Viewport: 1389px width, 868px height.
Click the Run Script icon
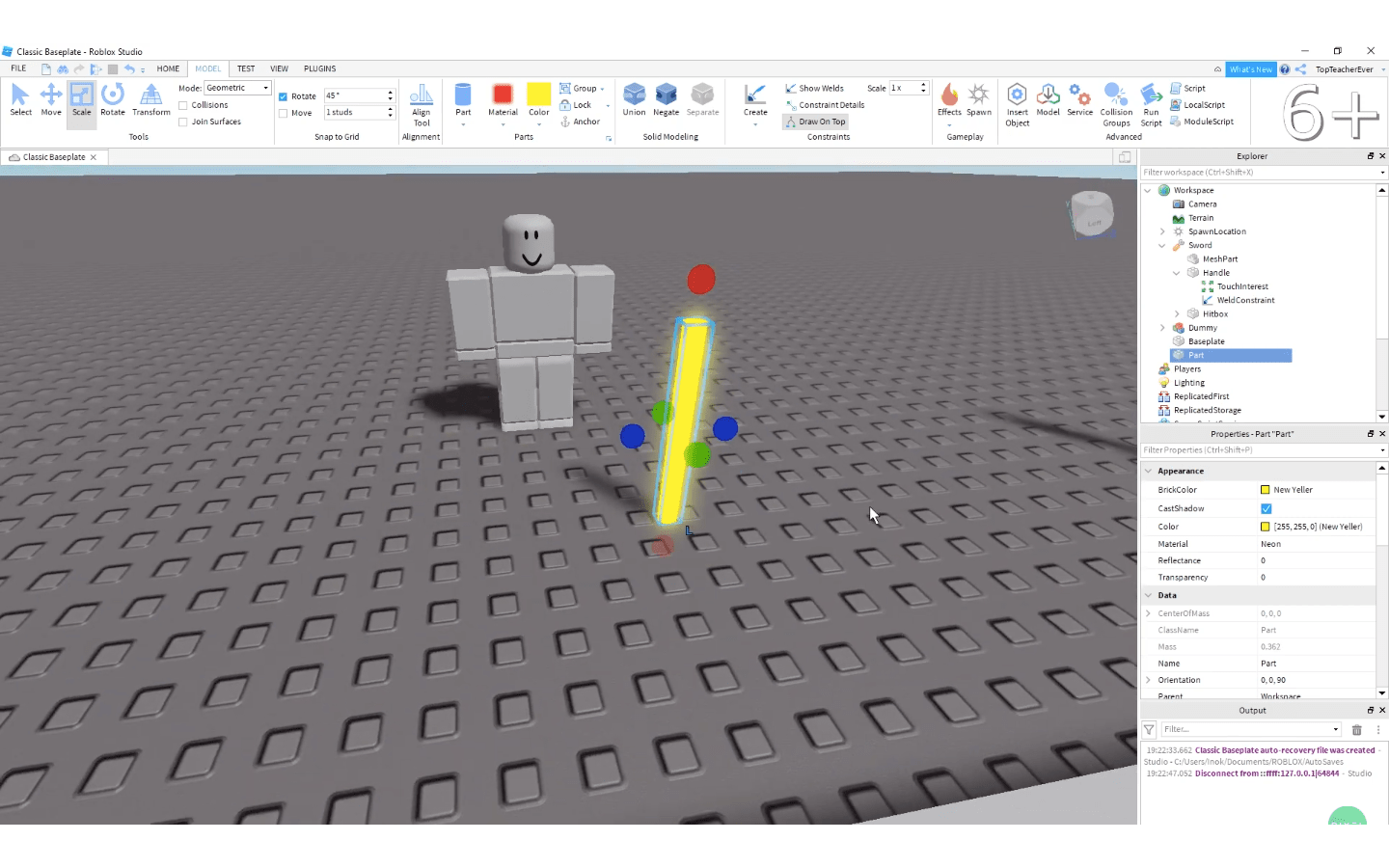click(1151, 104)
